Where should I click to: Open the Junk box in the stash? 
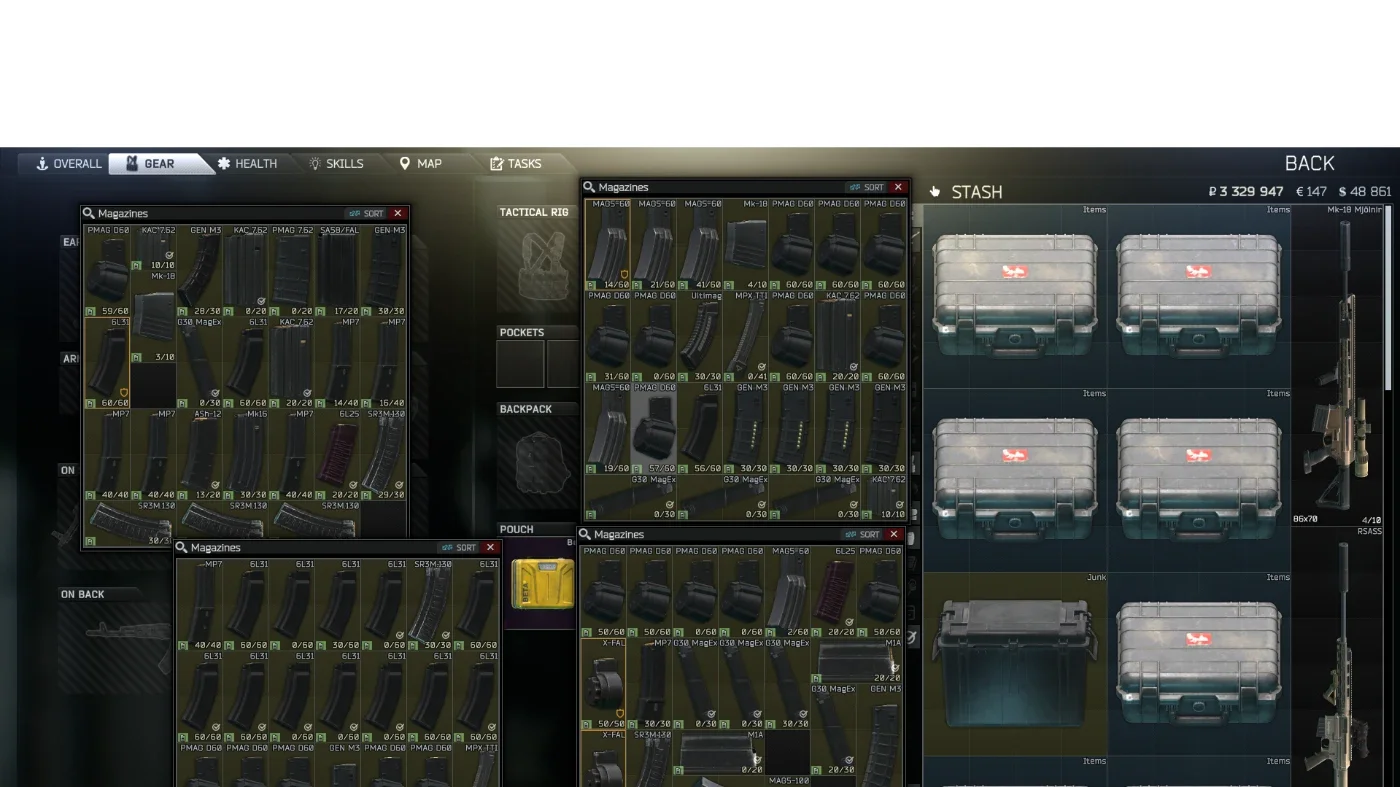click(x=1015, y=664)
